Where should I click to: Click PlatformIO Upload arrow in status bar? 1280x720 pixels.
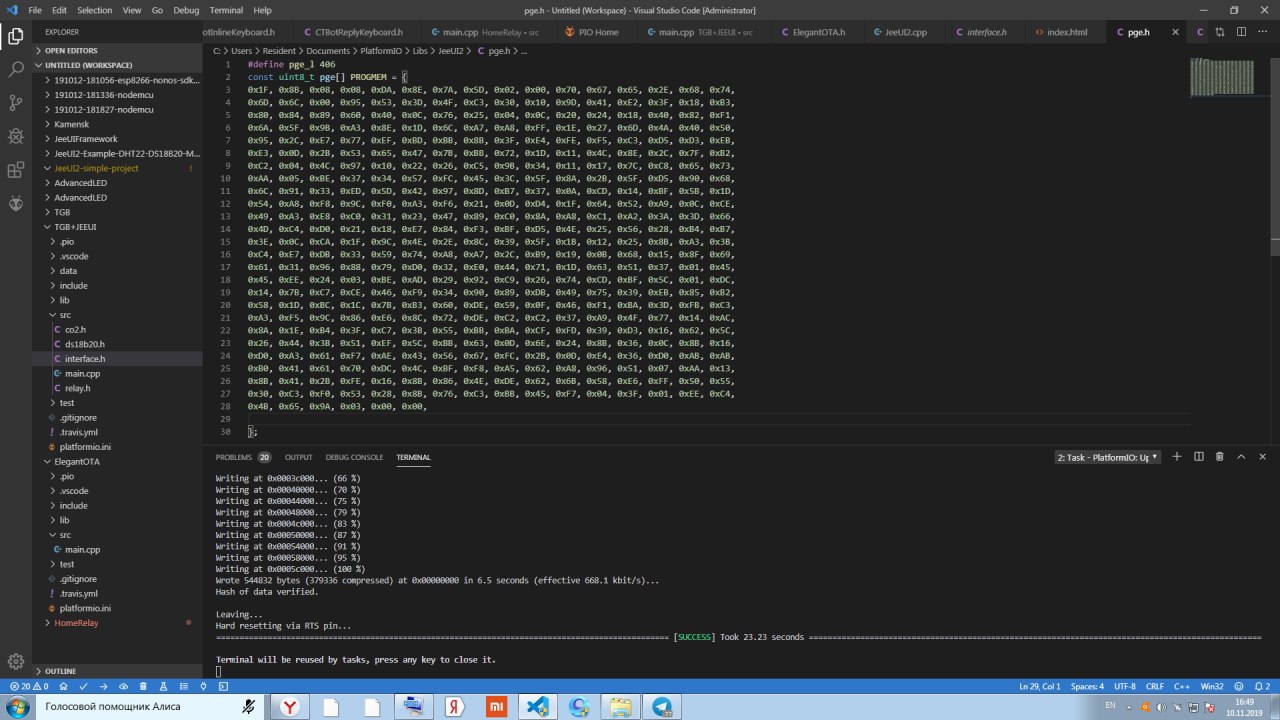pos(103,687)
